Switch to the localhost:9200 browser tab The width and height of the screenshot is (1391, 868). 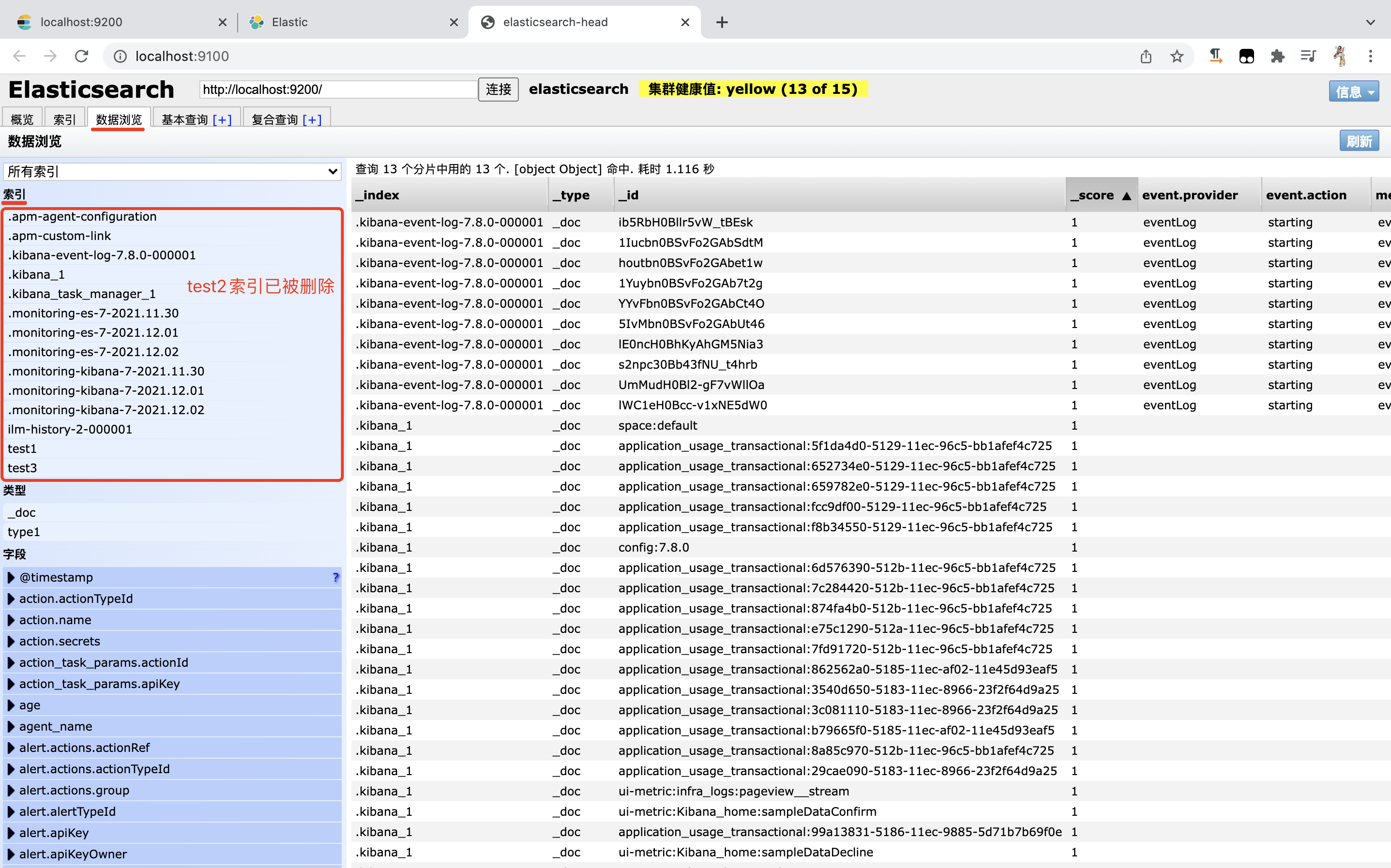click(x=120, y=22)
